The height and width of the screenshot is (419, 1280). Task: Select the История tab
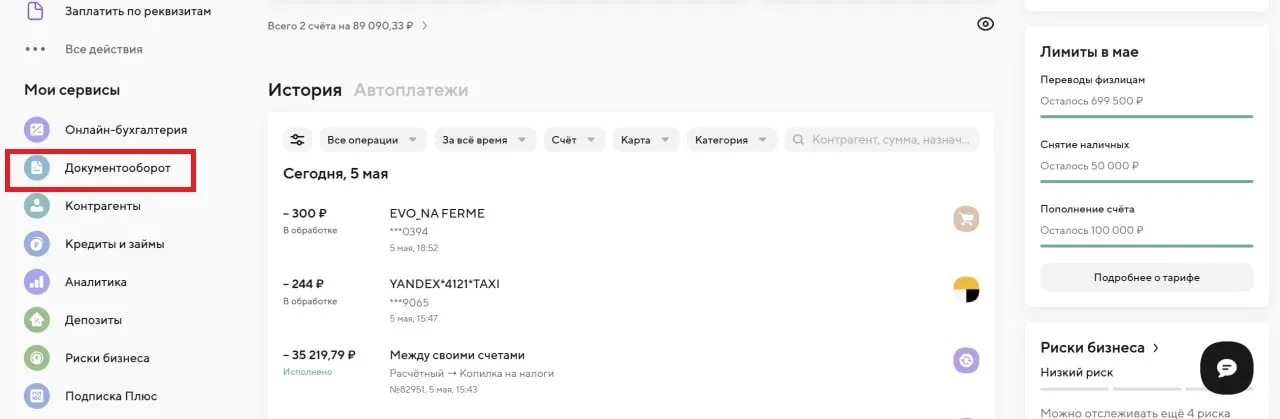[x=304, y=90]
